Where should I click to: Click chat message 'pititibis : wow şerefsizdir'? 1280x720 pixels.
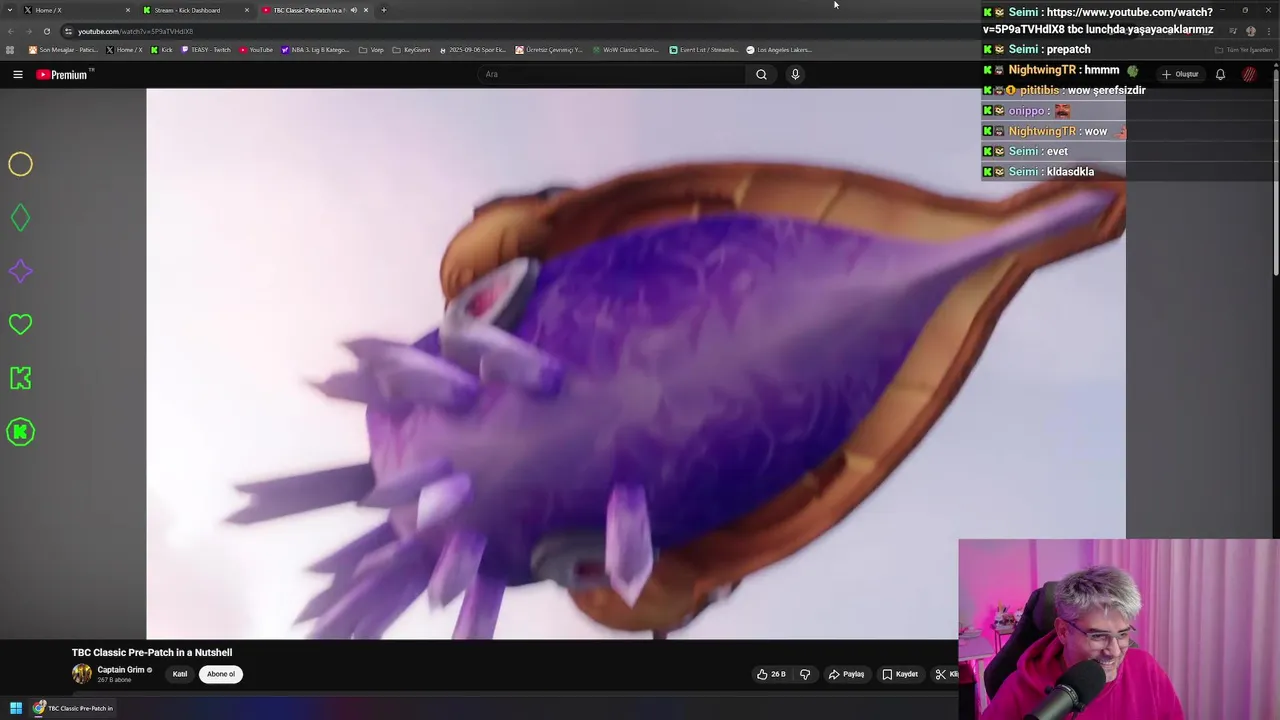1065,90
